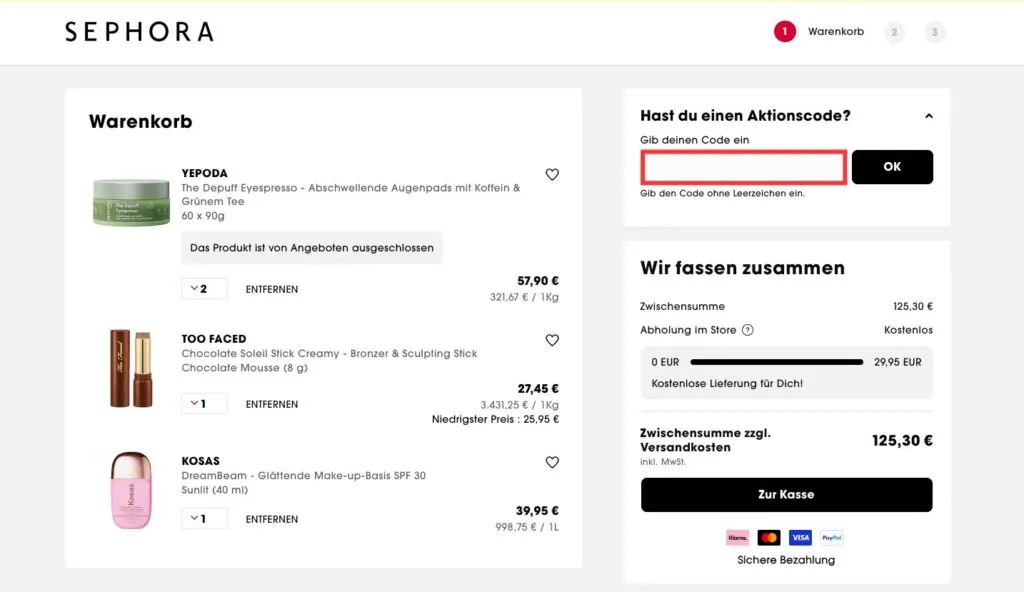Open the quantity selector for KOSAS DreamBeam
The height and width of the screenshot is (592, 1024).
point(204,517)
